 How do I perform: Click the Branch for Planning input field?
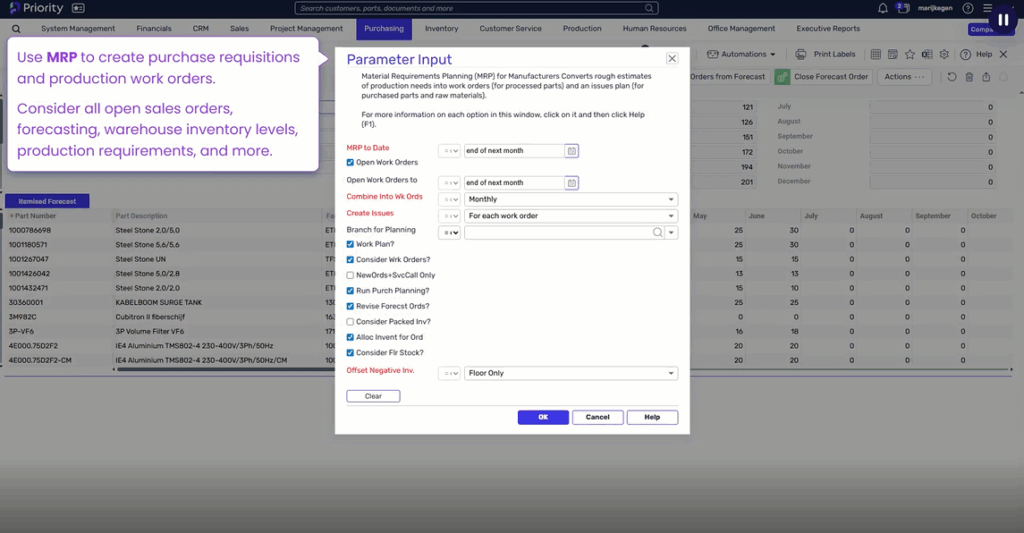(559, 233)
